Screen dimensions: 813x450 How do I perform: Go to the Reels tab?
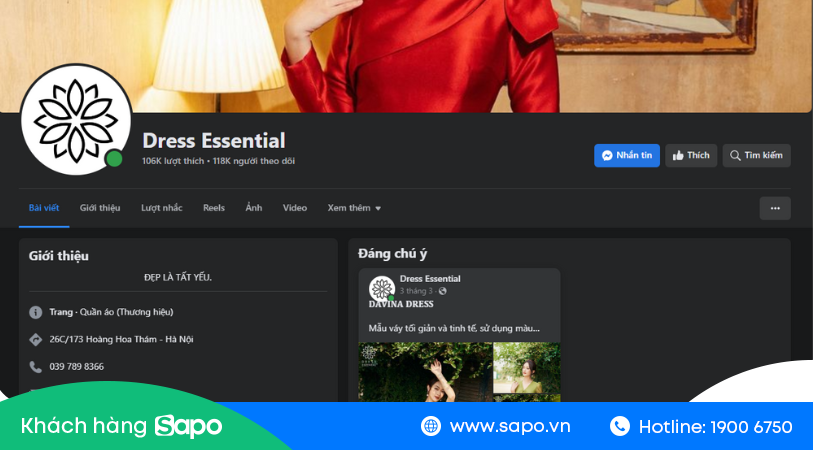[x=214, y=208]
